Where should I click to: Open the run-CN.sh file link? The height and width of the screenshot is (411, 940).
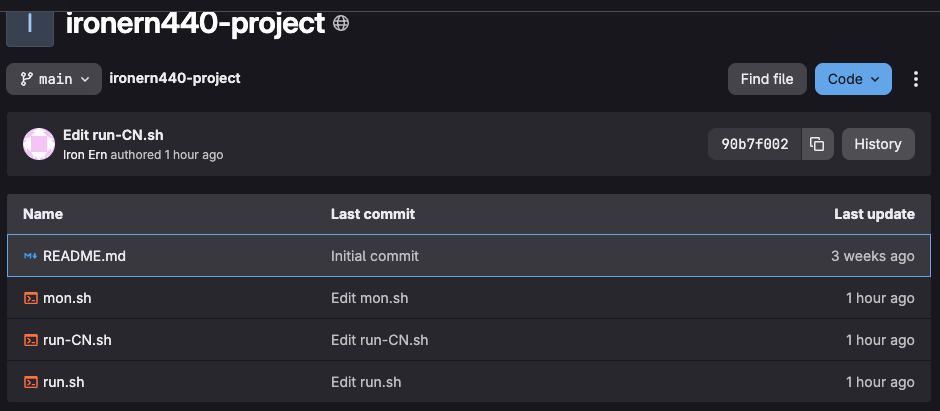tap(77, 340)
